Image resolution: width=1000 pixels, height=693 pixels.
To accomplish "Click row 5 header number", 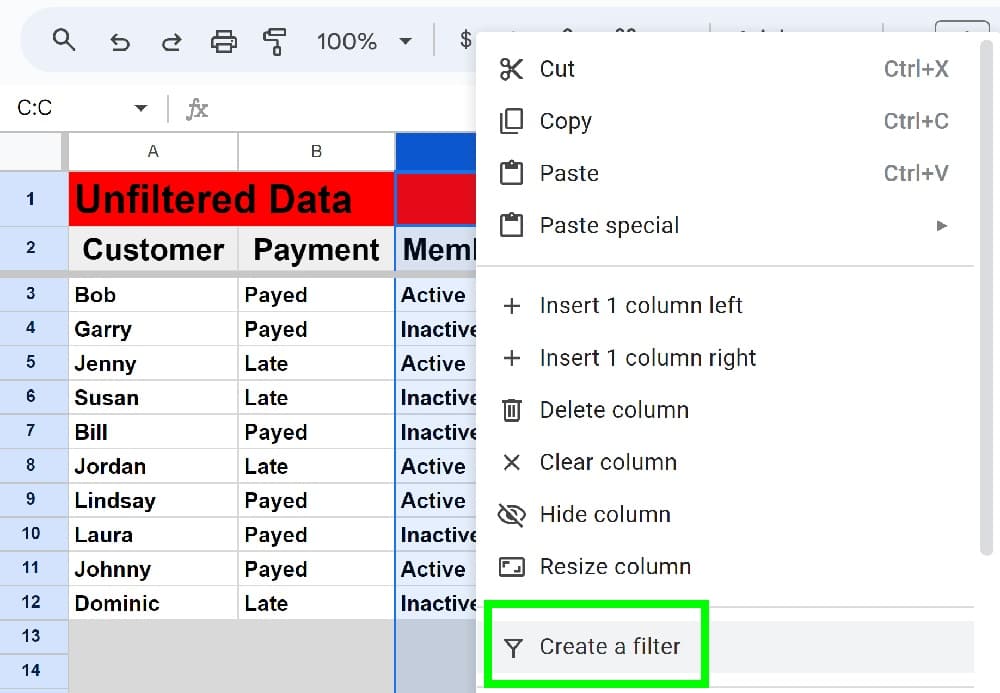I will (31, 362).
